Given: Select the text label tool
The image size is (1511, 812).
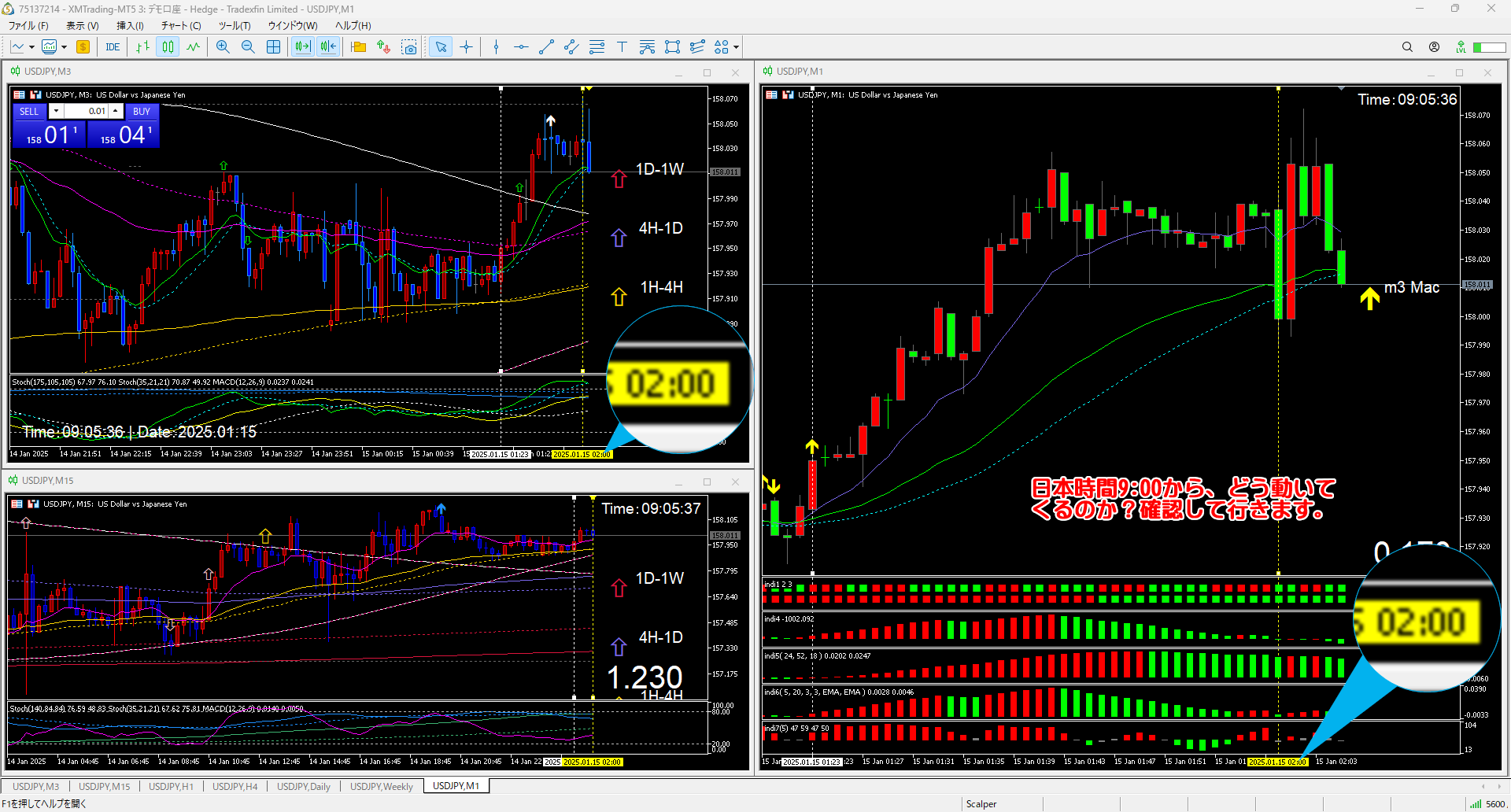Looking at the screenshot, I should coord(622,47).
